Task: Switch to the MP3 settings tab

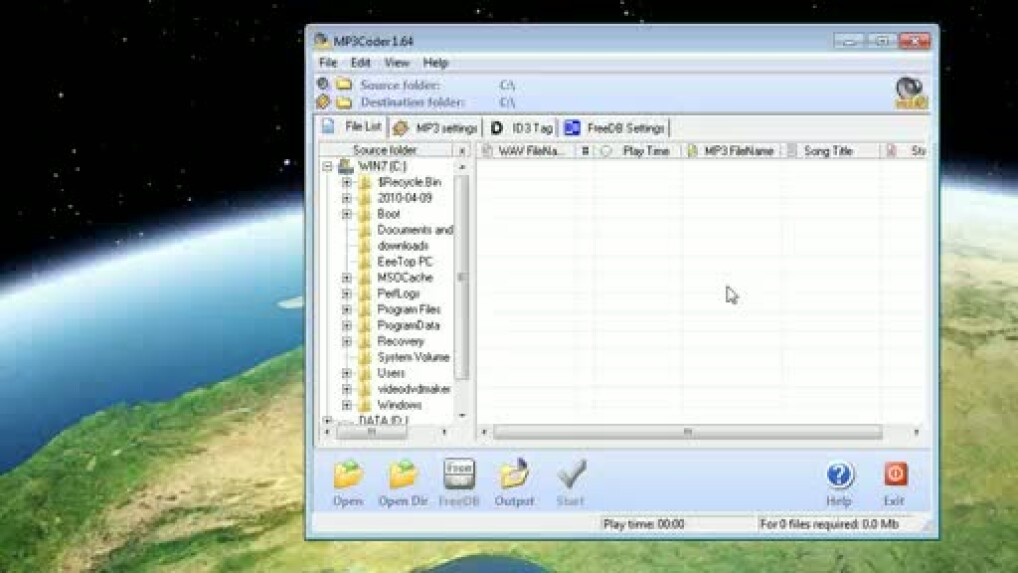Action: point(436,128)
